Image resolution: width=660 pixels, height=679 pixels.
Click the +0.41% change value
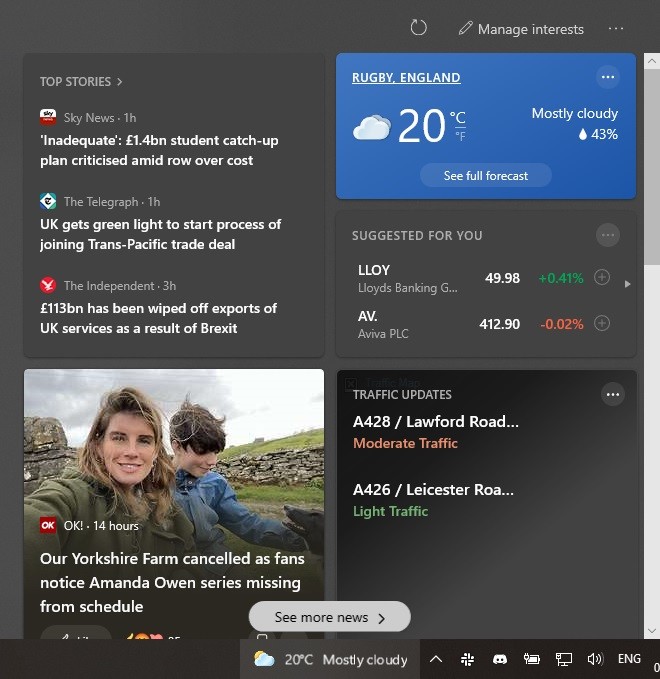click(x=561, y=278)
